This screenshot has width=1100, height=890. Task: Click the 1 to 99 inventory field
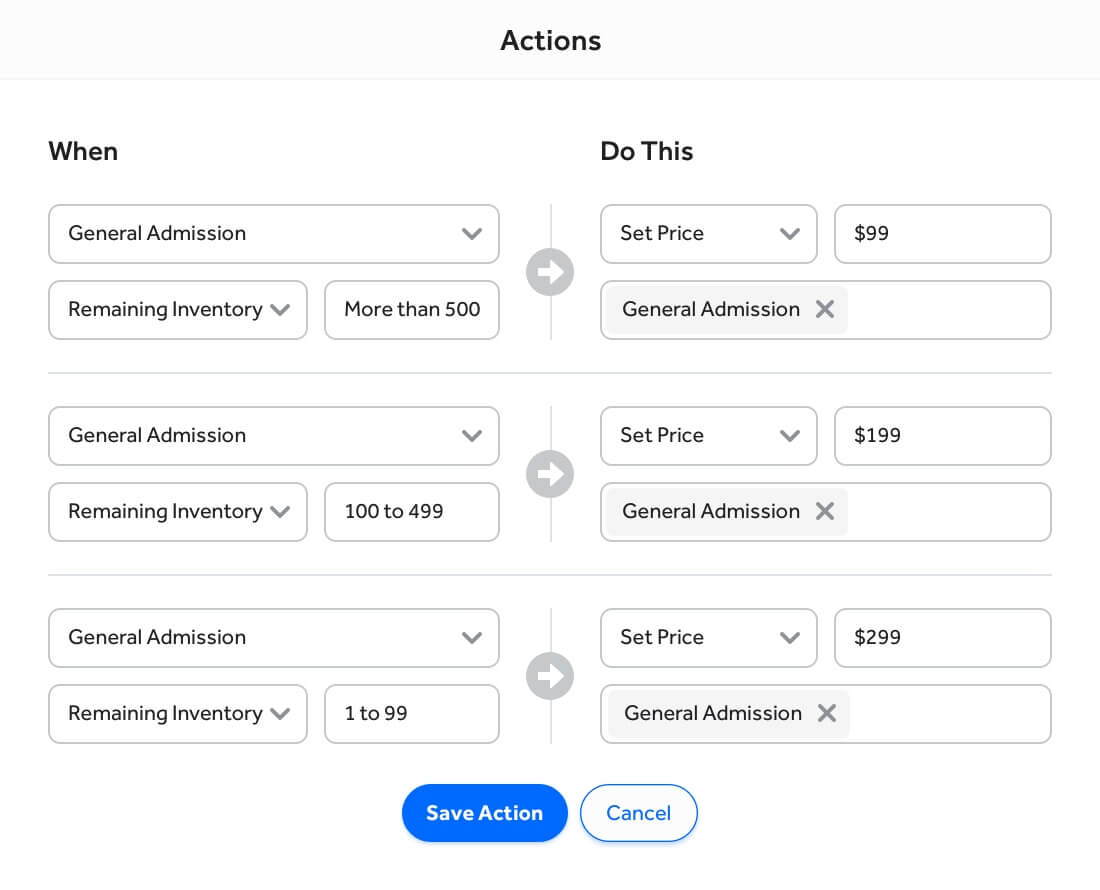point(411,714)
